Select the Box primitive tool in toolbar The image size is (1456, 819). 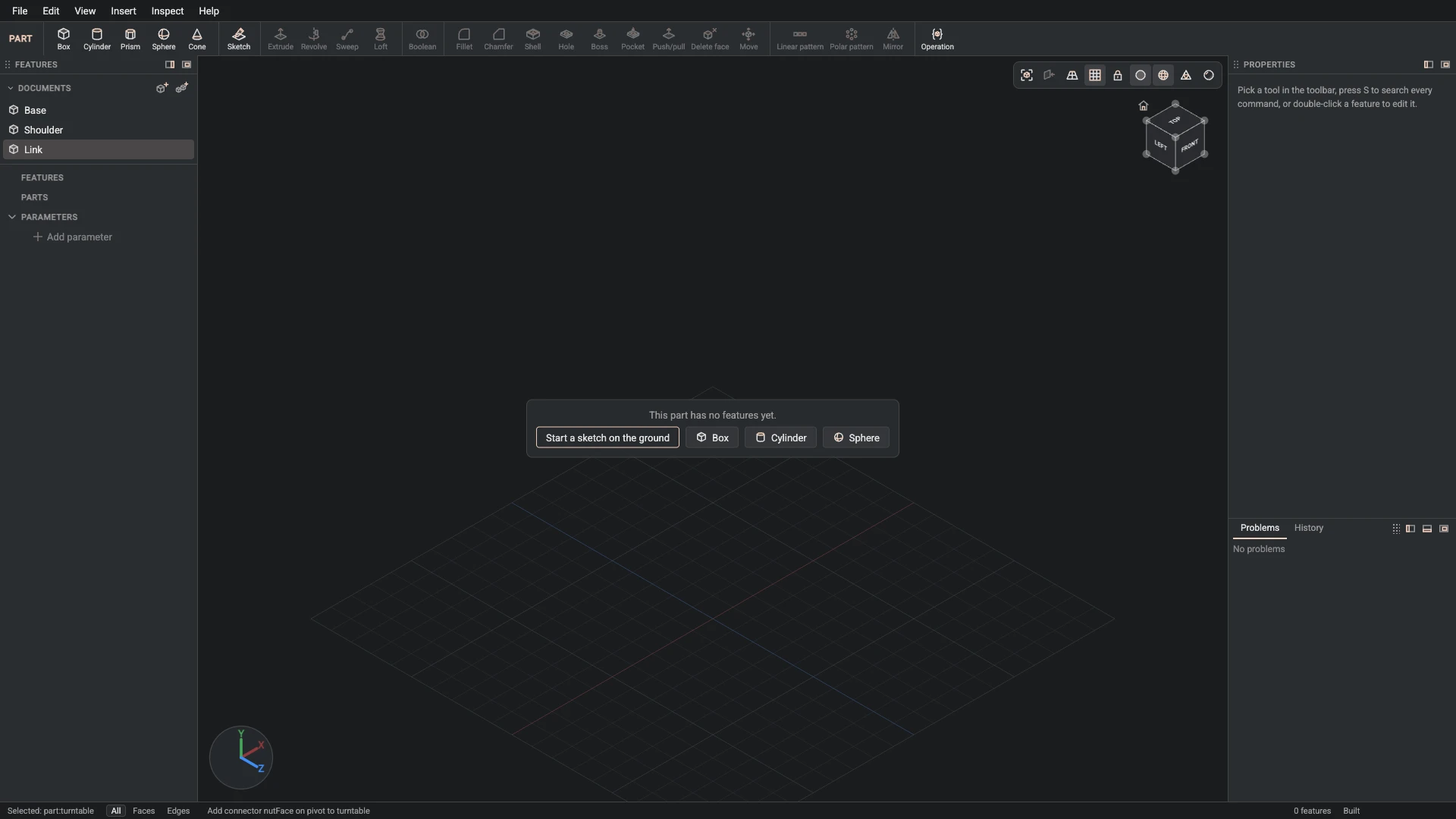pyautogui.click(x=64, y=39)
